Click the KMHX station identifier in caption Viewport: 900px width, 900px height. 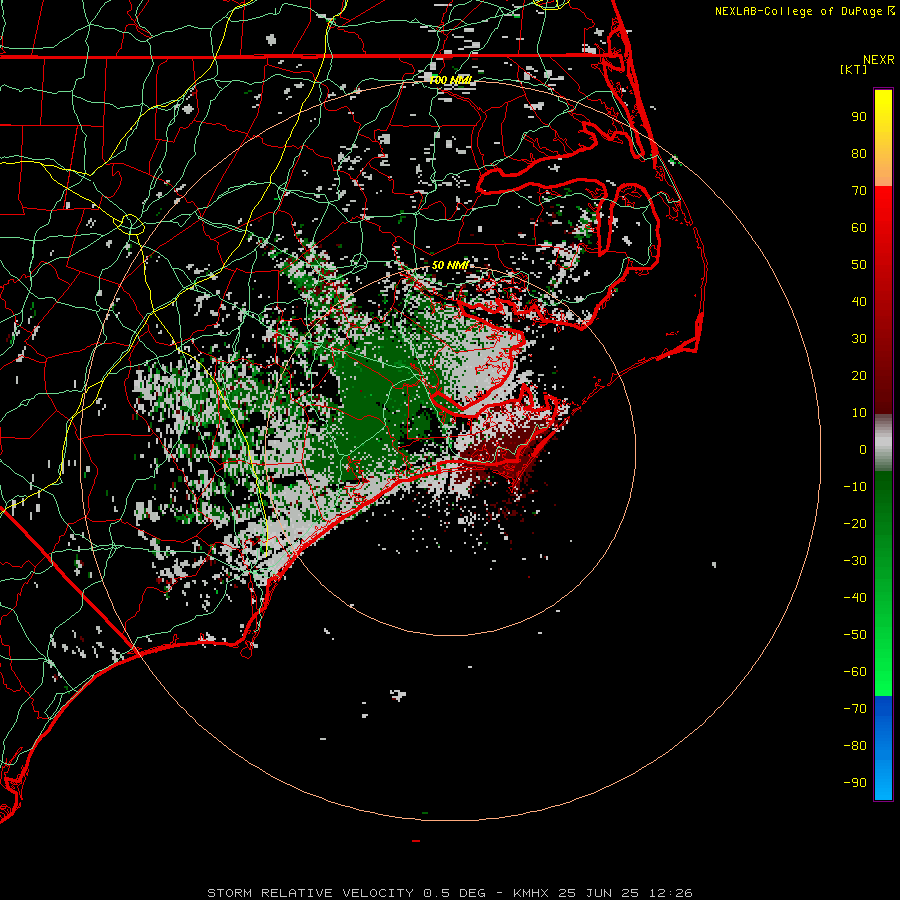coord(531,893)
